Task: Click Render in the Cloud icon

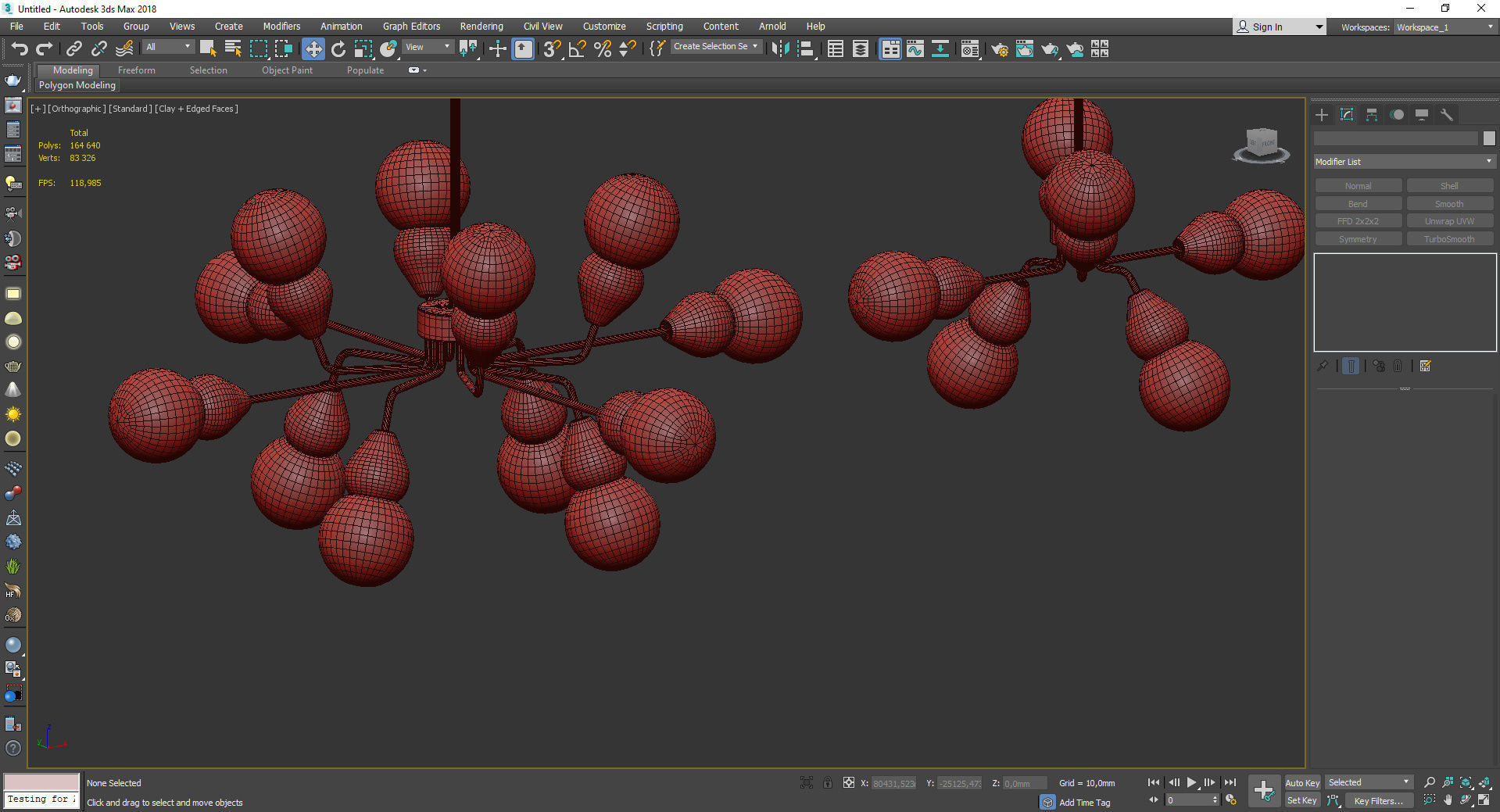Action: pos(1076,49)
